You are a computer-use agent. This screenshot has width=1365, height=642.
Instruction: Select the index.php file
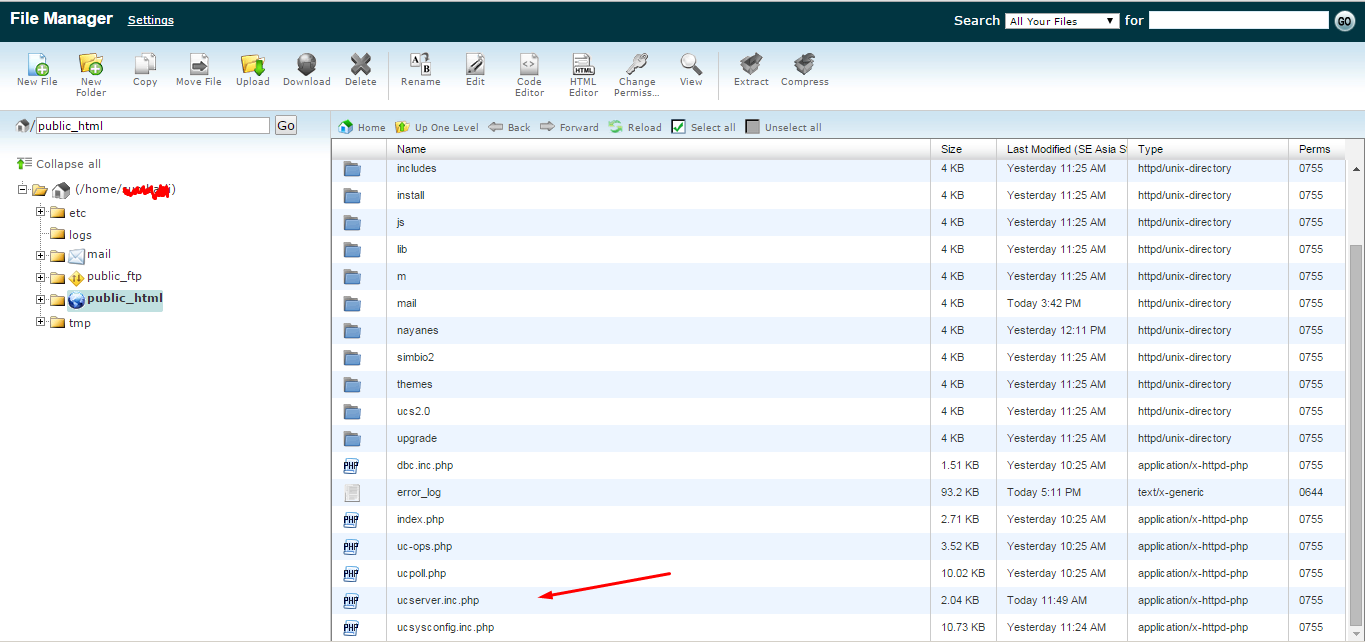tap(839, 519)
